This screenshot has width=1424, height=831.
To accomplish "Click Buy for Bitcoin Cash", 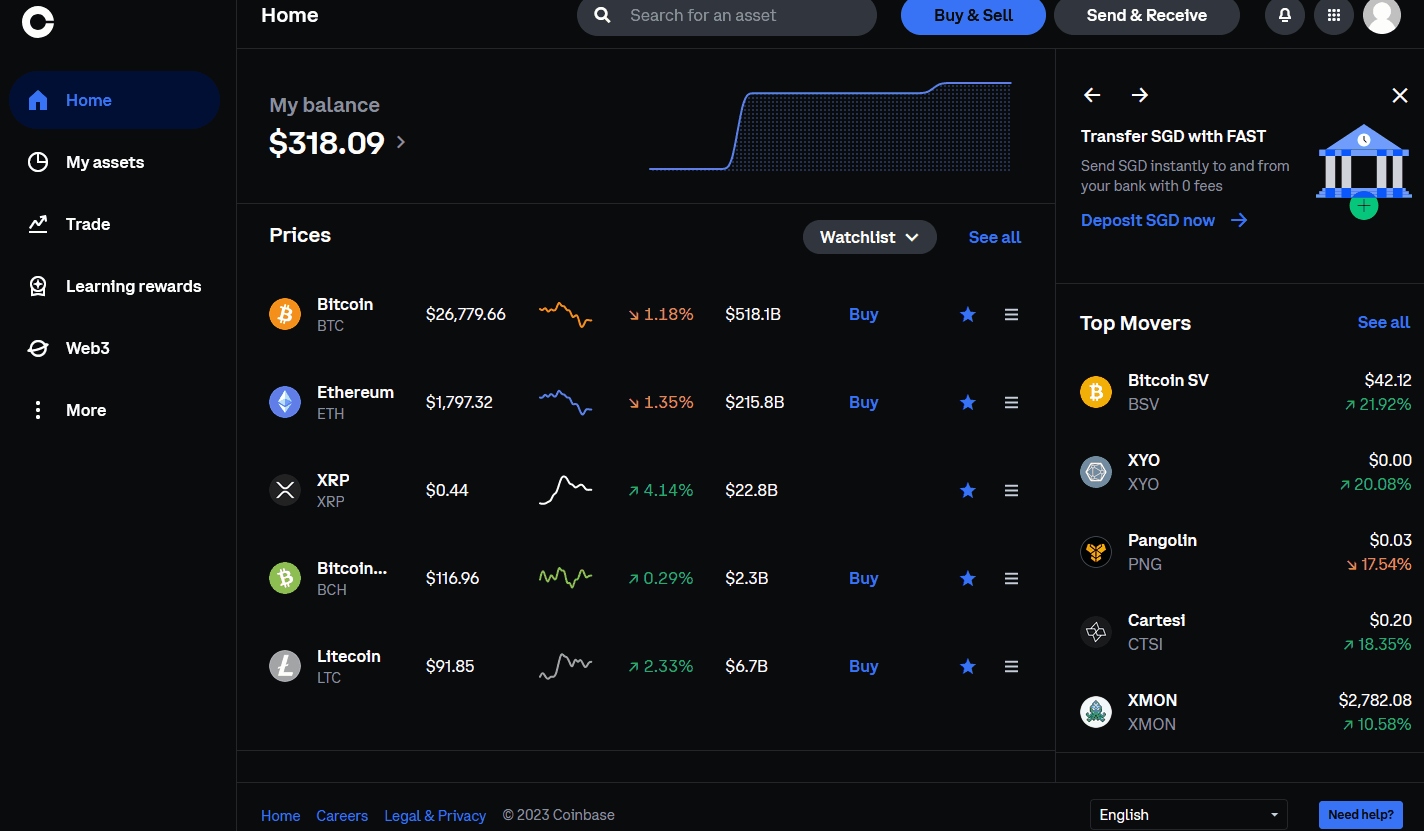I will point(863,578).
